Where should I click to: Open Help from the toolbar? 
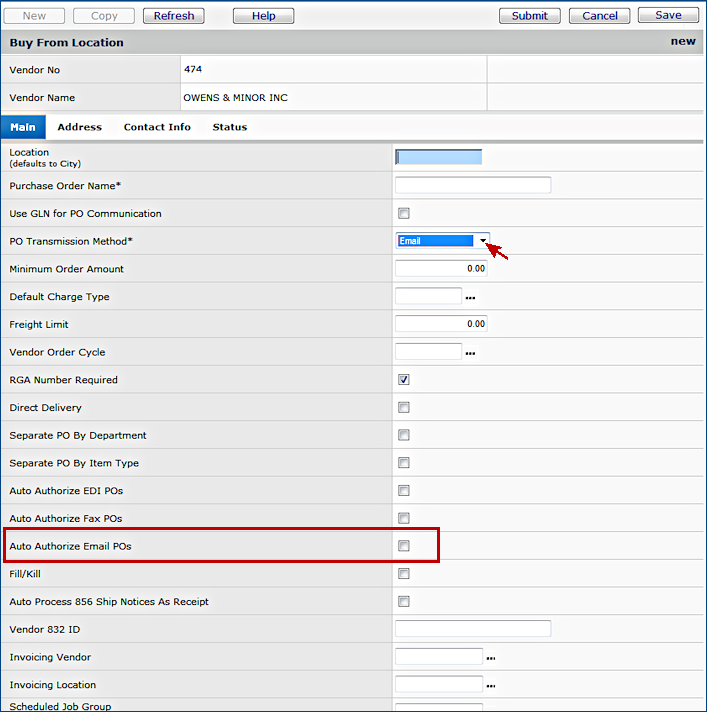(263, 16)
